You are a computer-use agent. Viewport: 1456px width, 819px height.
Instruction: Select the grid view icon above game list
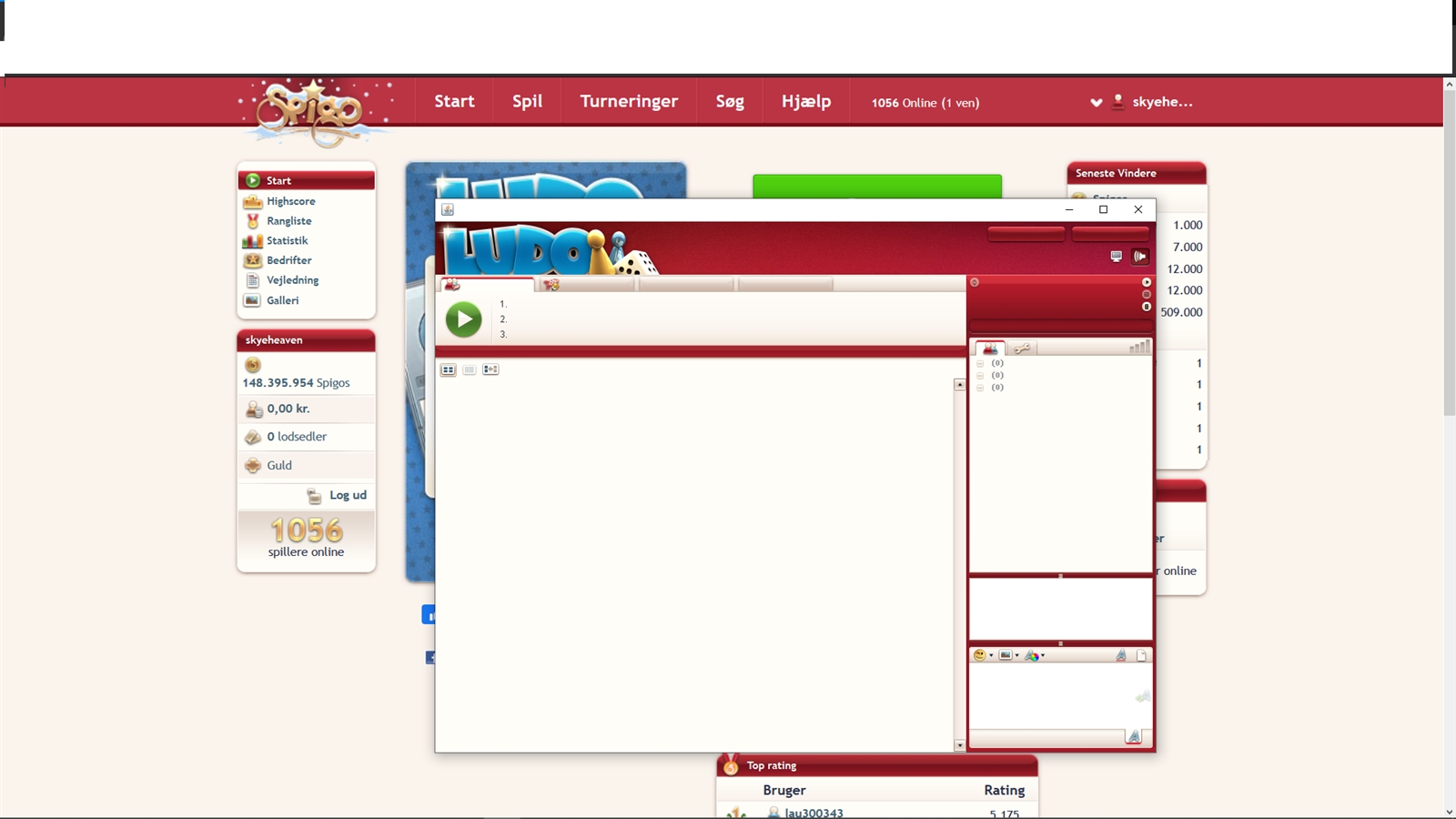448,369
